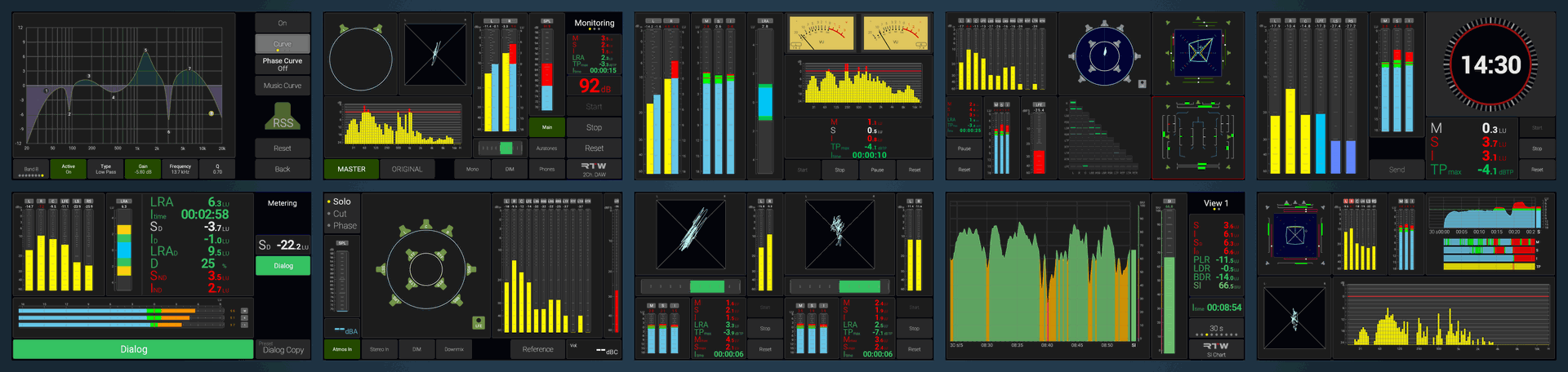Screen dimensions: 1568x372
Task: Open the filter Type Low Pass selector
Action: (x=106, y=169)
